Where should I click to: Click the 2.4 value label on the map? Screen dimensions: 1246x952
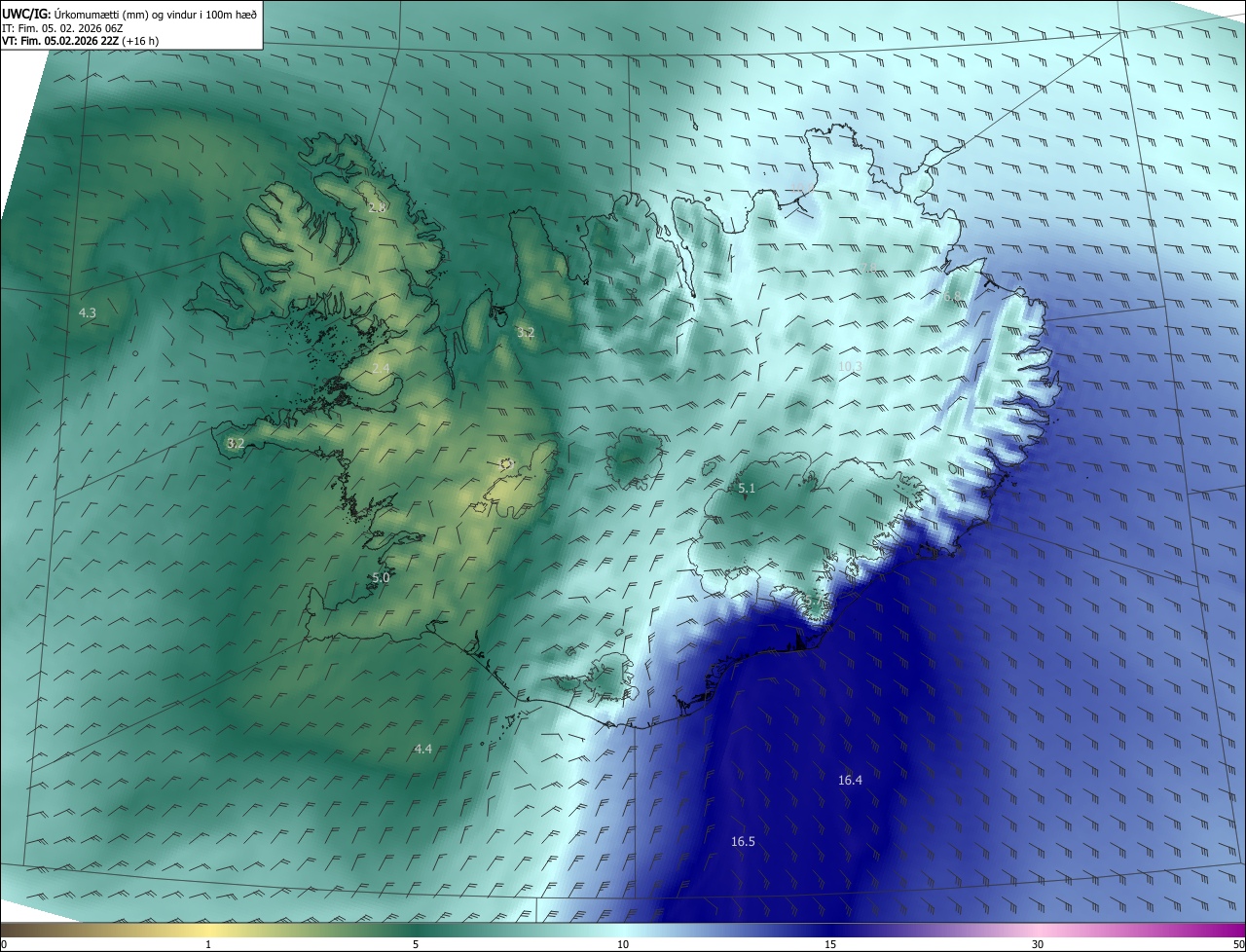coord(381,368)
